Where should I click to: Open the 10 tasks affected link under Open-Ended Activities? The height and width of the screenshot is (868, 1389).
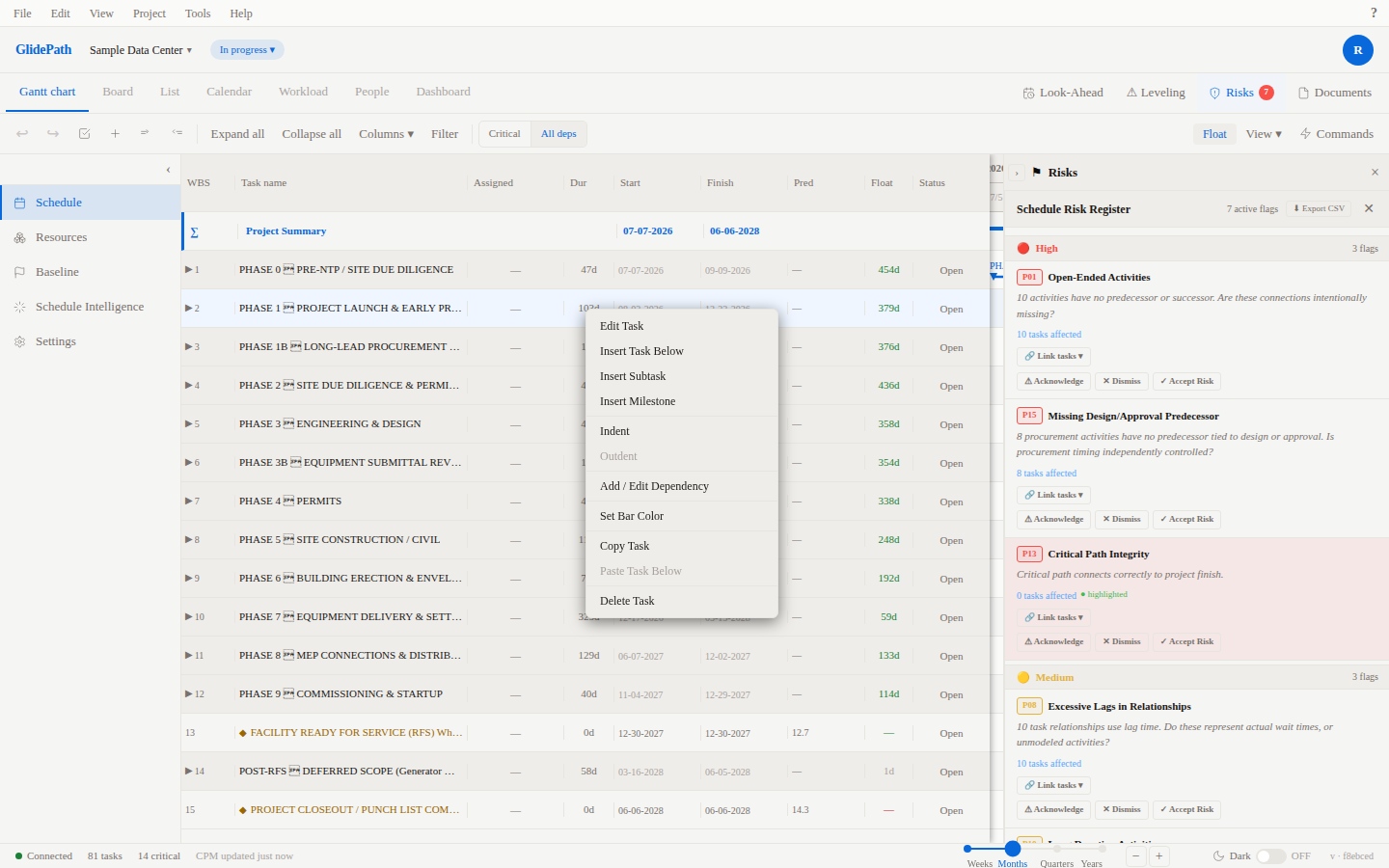pos(1049,335)
